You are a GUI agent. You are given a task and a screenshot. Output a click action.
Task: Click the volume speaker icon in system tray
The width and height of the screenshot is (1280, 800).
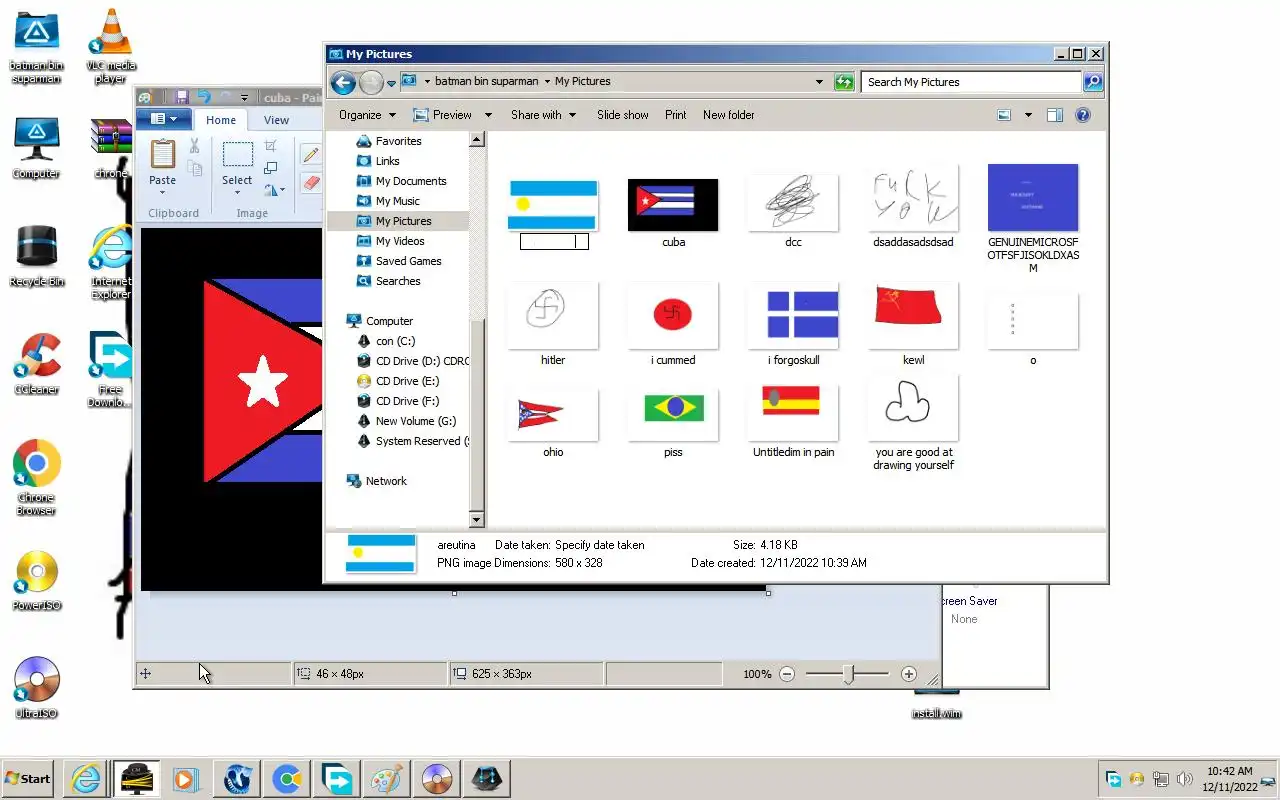(1185, 778)
